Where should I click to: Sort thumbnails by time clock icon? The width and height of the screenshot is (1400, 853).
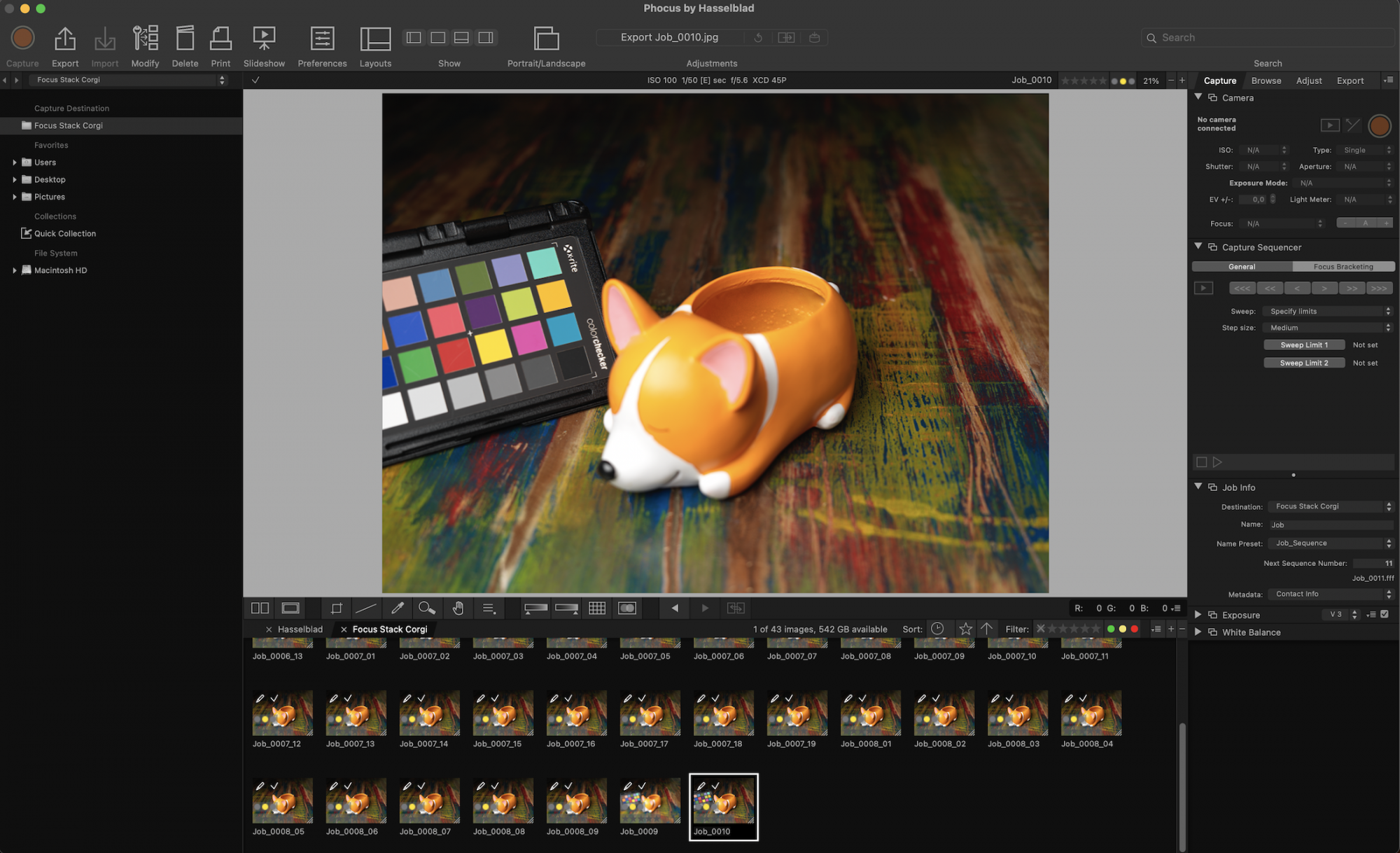(x=937, y=629)
